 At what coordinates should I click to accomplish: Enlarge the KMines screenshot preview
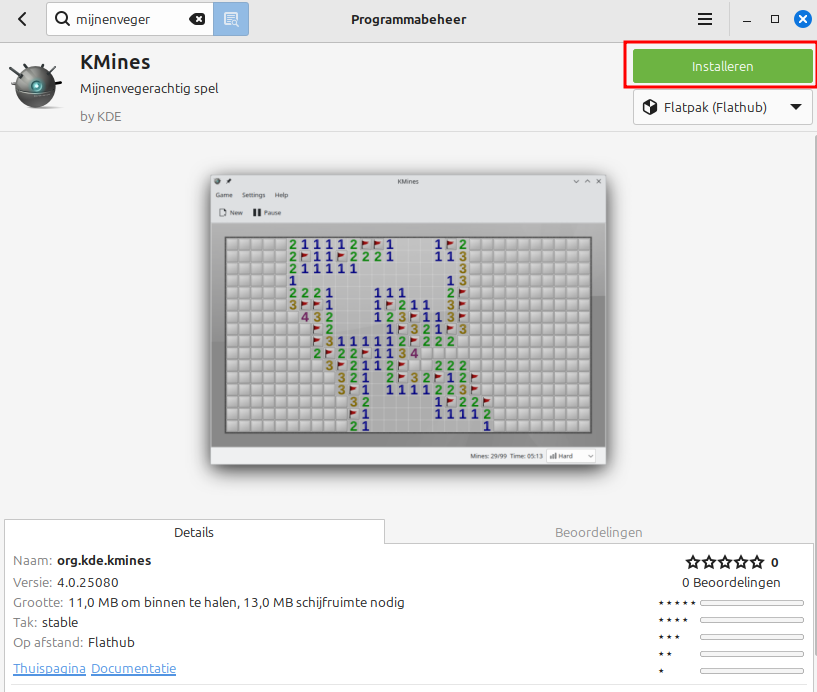tap(408, 318)
